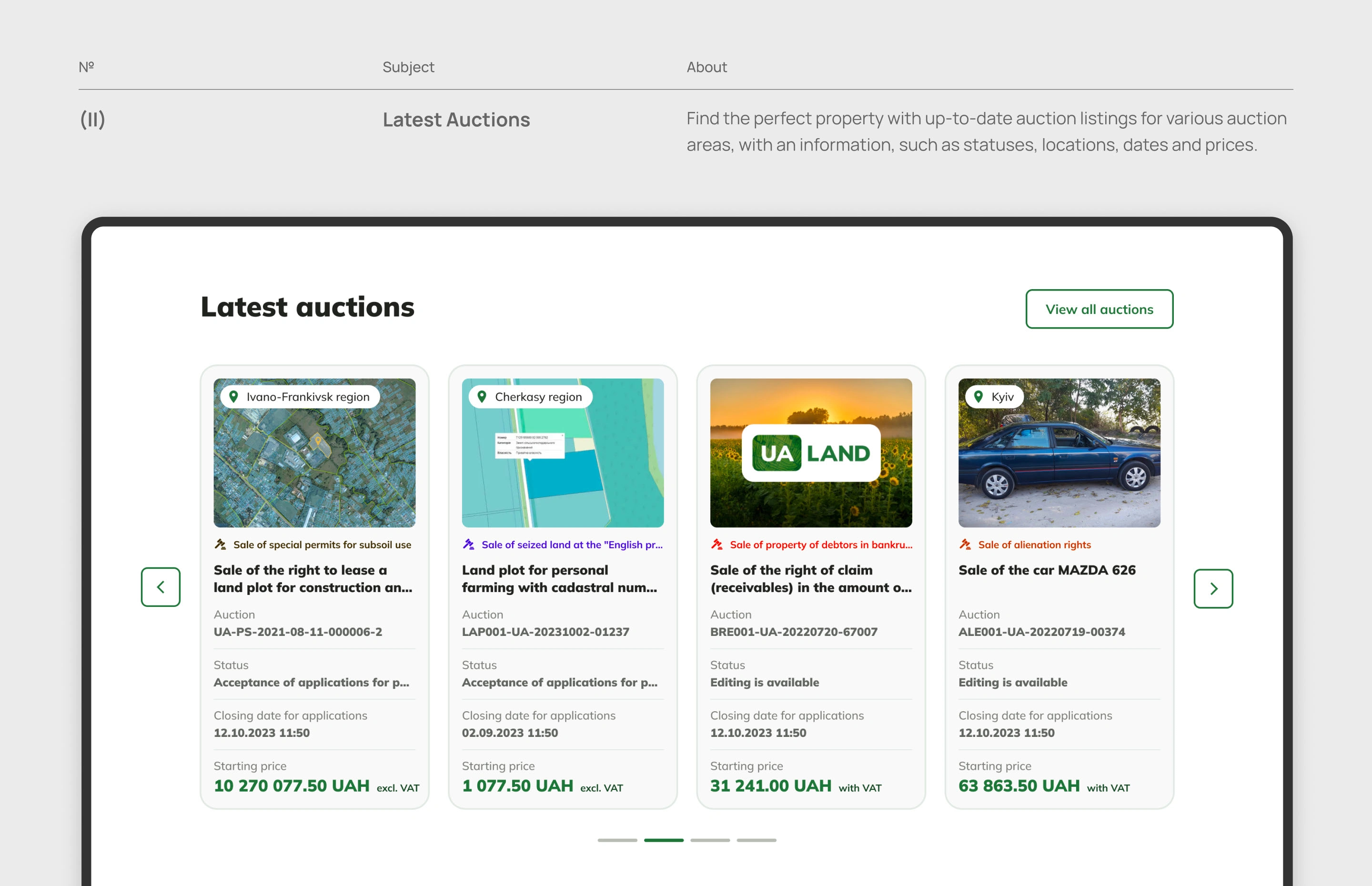Click the next carousel arrow button
Screen dimensions: 1372x886
(1213, 588)
